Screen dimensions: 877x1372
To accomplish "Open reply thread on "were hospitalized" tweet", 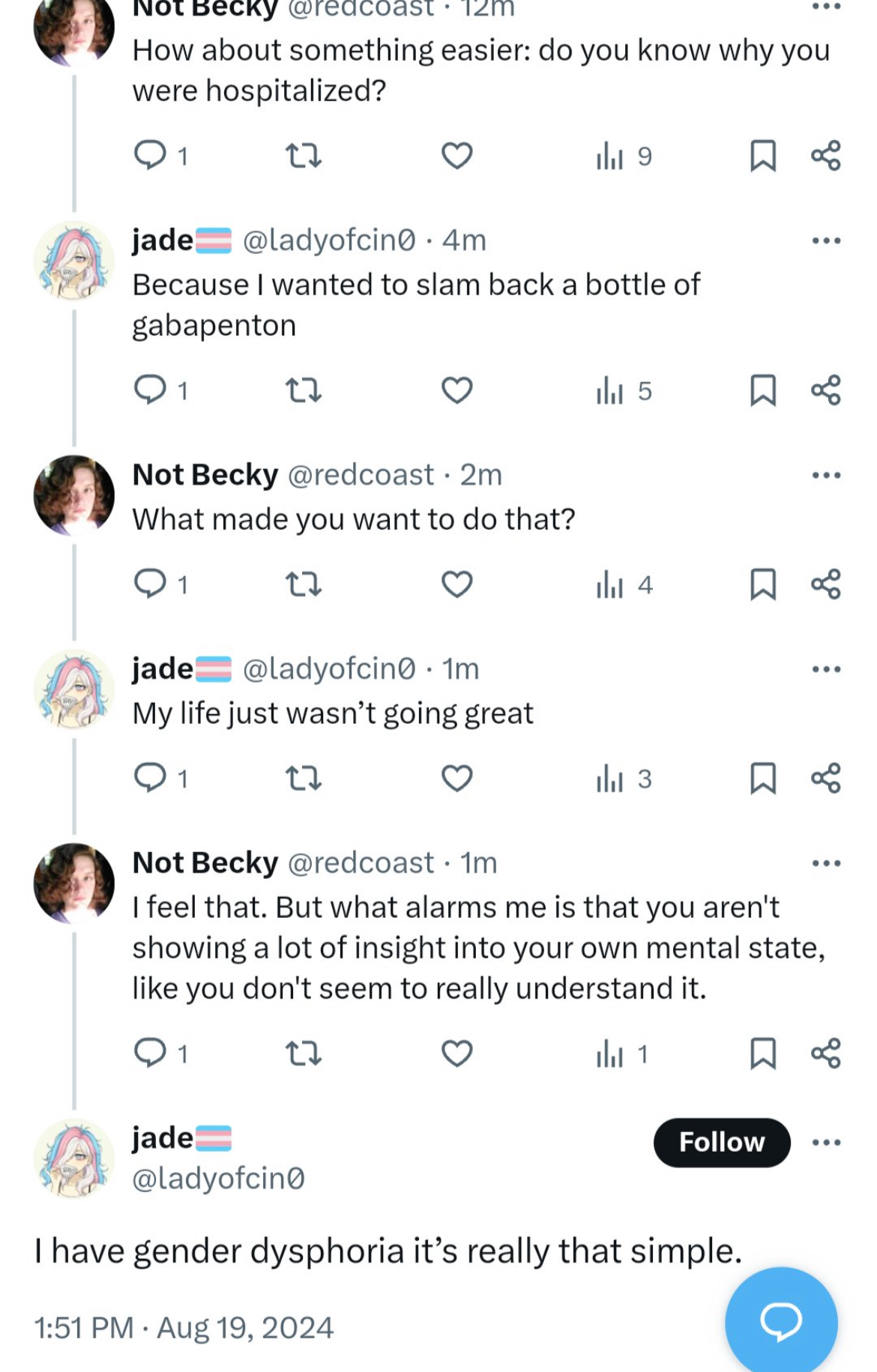I will pos(160,156).
